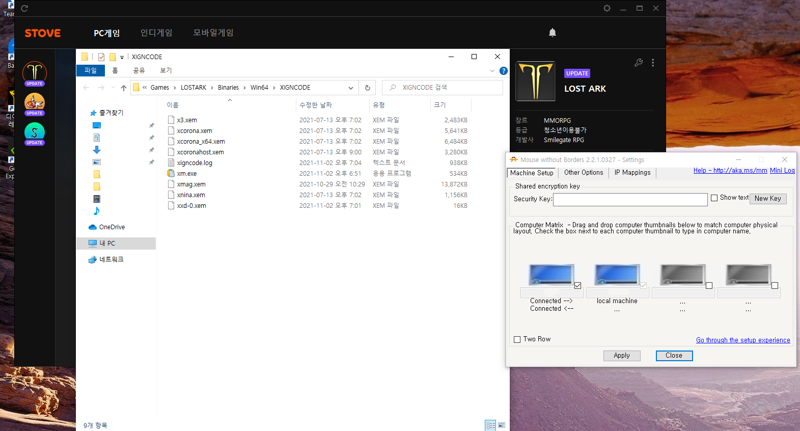This screenshot has height=431, width=800.
Task: Switch to Other Options tab
Action: (583, 173)
